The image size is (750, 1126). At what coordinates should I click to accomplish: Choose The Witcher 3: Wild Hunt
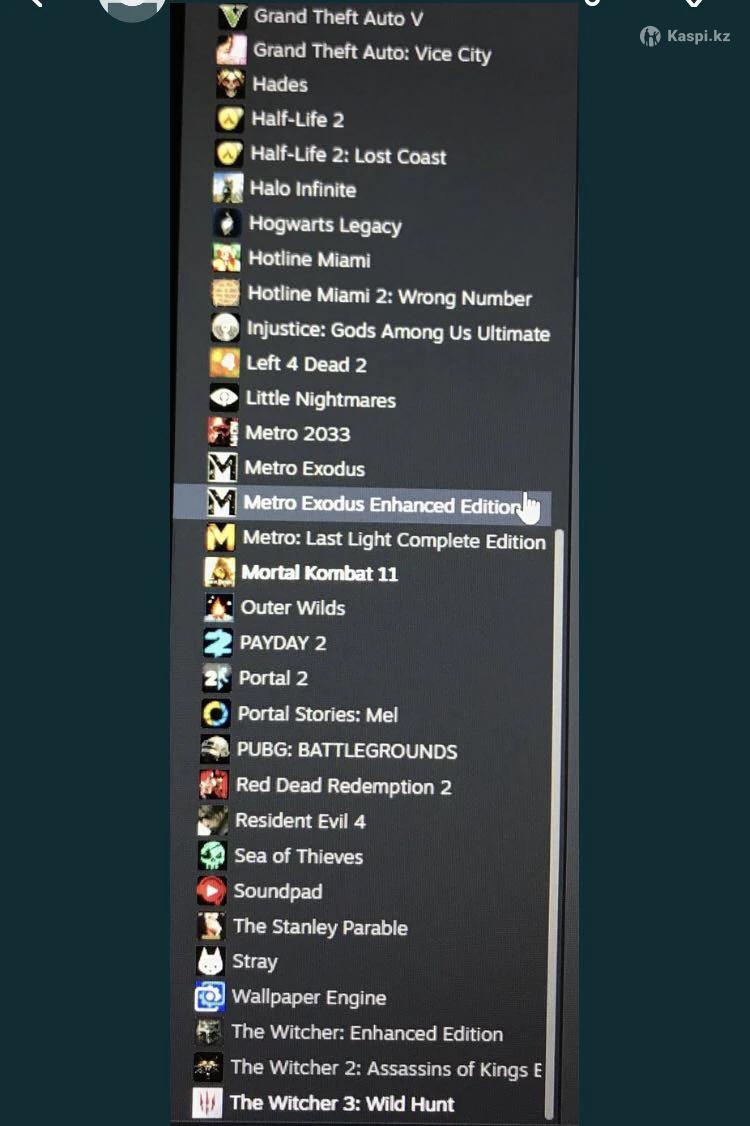click(342, 1103)
